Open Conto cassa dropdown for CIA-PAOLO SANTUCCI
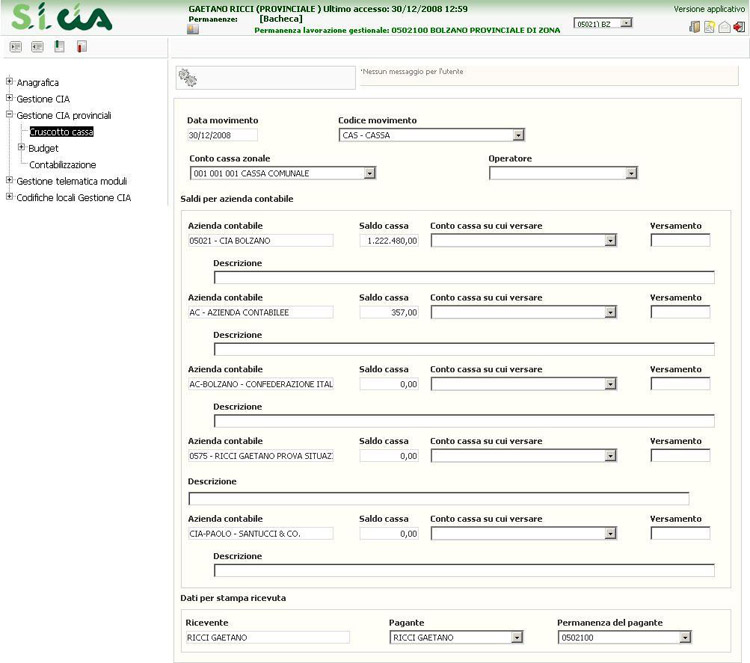 (524, 533)
